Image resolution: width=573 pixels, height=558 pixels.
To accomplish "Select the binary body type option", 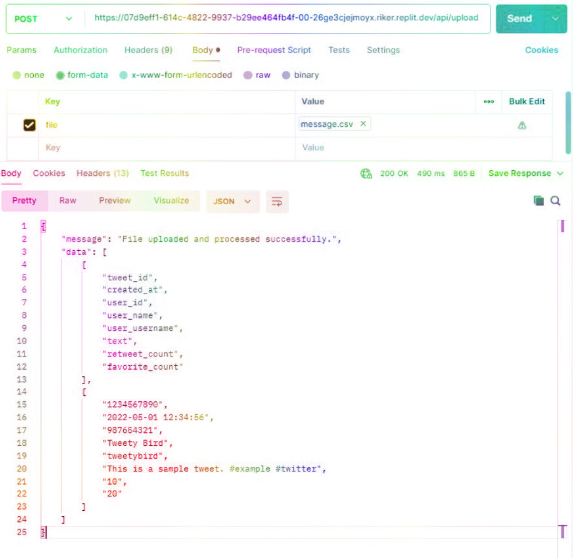I will (x=300, y=75).
